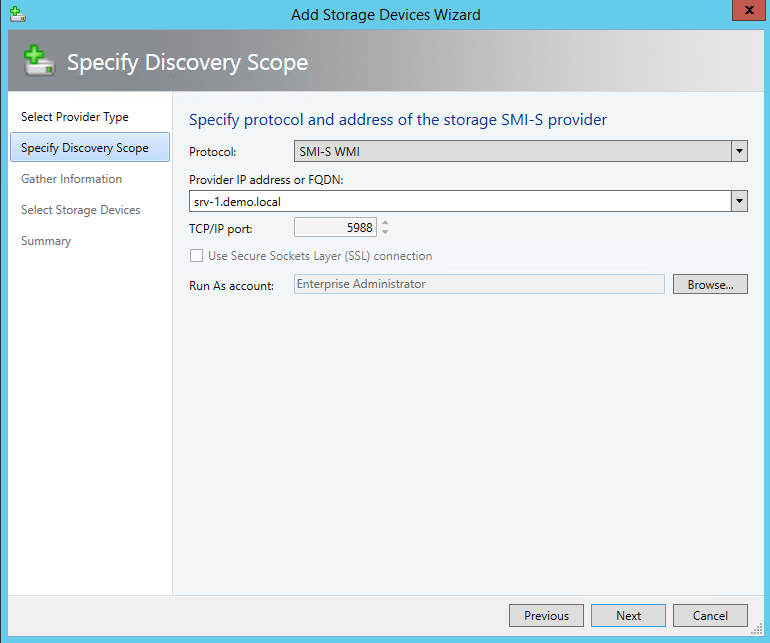Screen dimensions: 770x643
Task: Select the Specify Discovery Scope step
Action: coord(84,148)
